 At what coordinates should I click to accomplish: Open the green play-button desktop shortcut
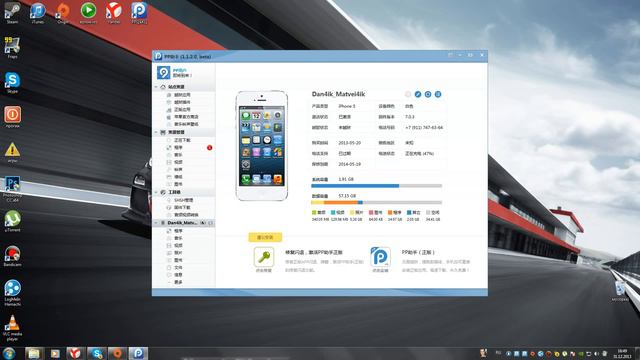coord(88,12)
